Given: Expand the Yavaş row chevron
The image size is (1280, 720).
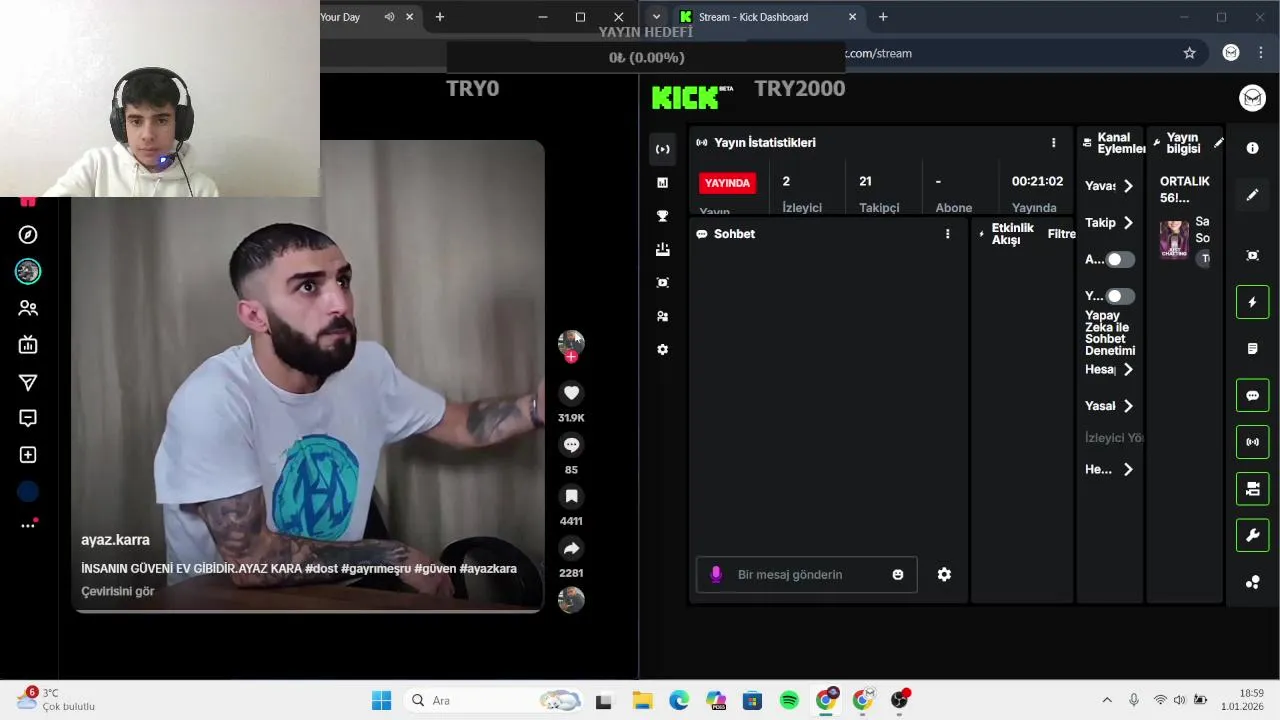Looking at the screenshot, I should coord(1128,186).
